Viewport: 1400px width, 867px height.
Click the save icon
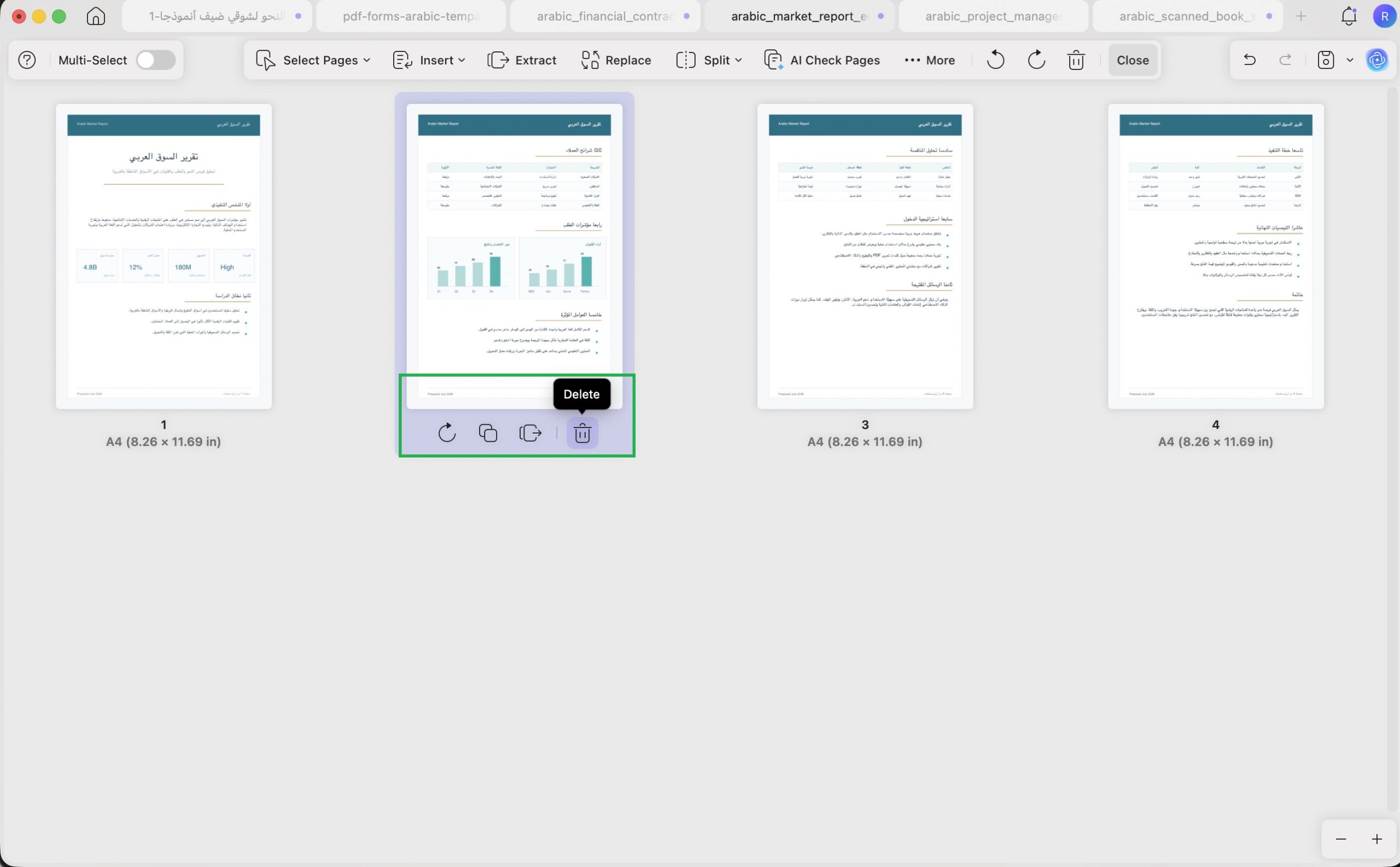pos(1326,60)
